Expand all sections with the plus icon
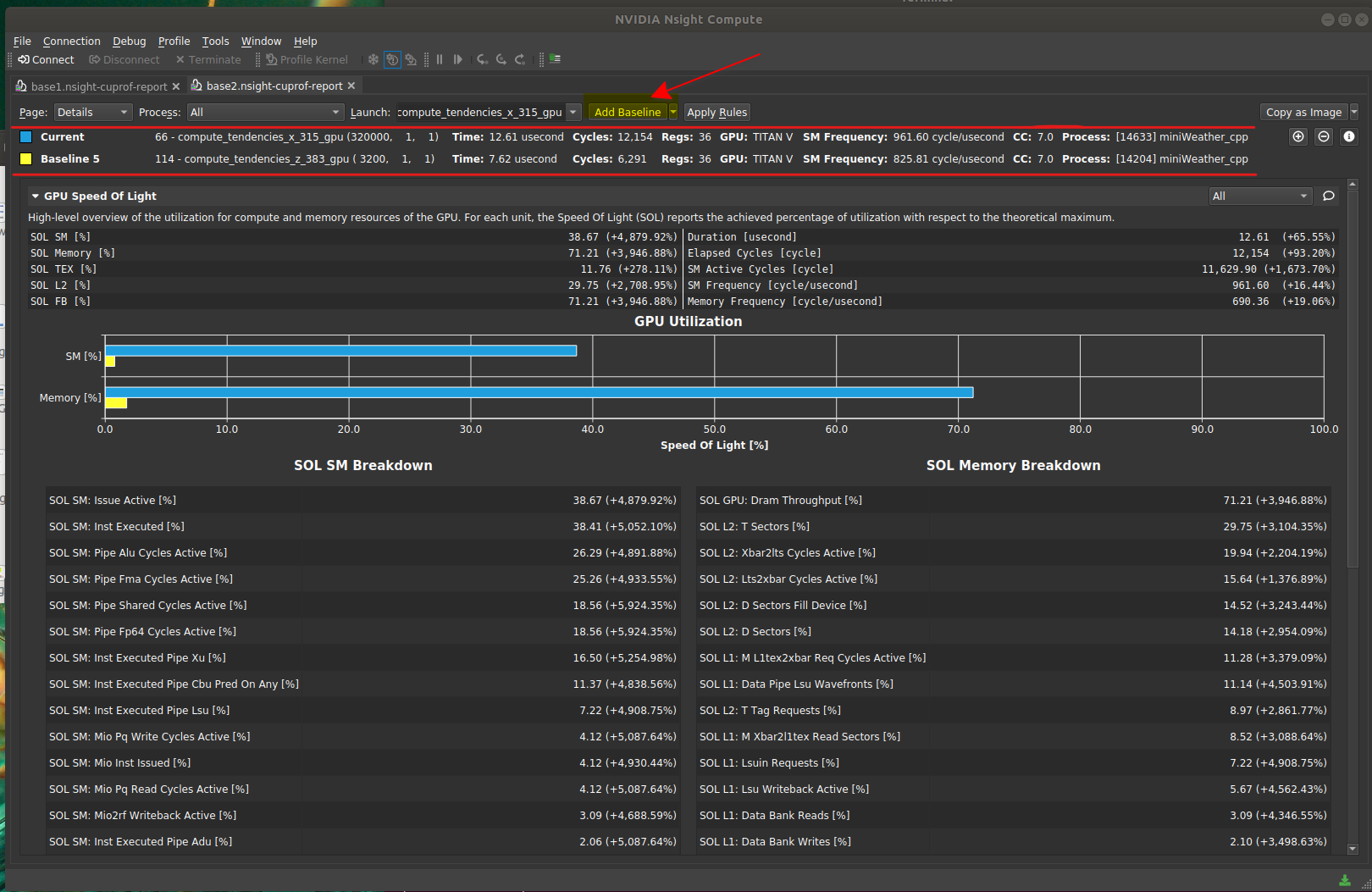Screen dimensions: 1372x892 1297,136
